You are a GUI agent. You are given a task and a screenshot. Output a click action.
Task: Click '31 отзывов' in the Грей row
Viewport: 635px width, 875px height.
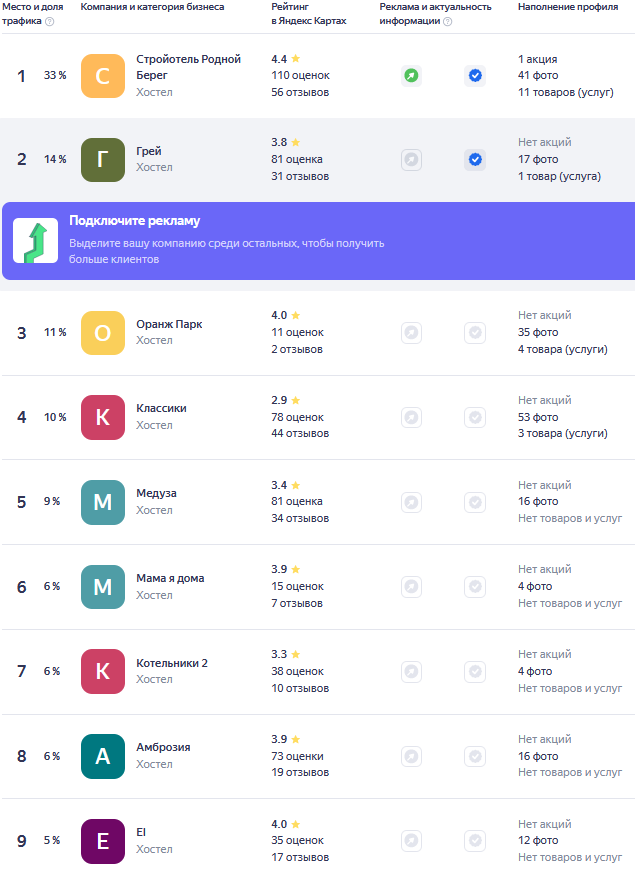(300, 176)
